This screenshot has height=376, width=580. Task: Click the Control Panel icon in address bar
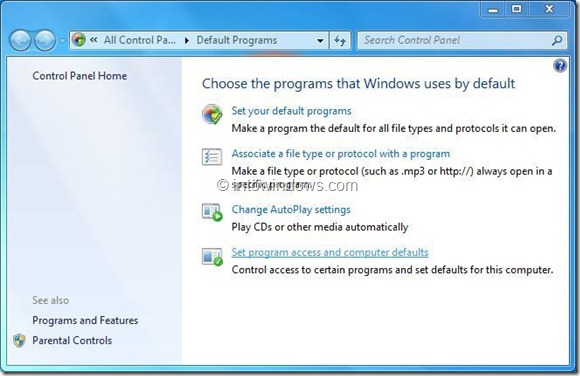pyautogui.click(x=79, y=40)
